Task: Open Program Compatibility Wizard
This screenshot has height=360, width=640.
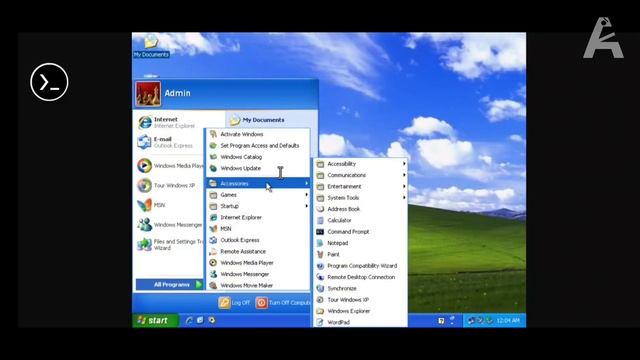Action: (x=361, y=266)
